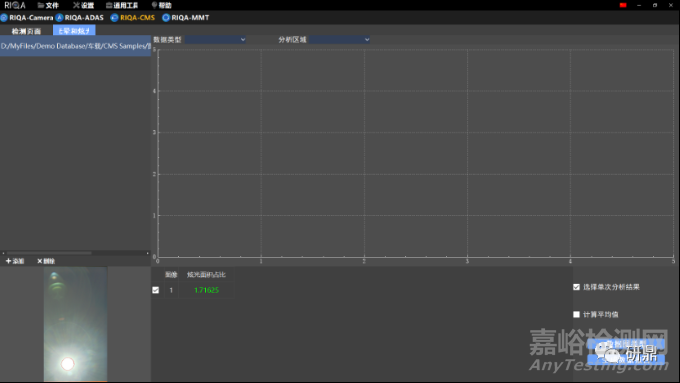Open the 文件 menu
The height and width of the screenshot is (383, 680).
click(x=48, y=5)
